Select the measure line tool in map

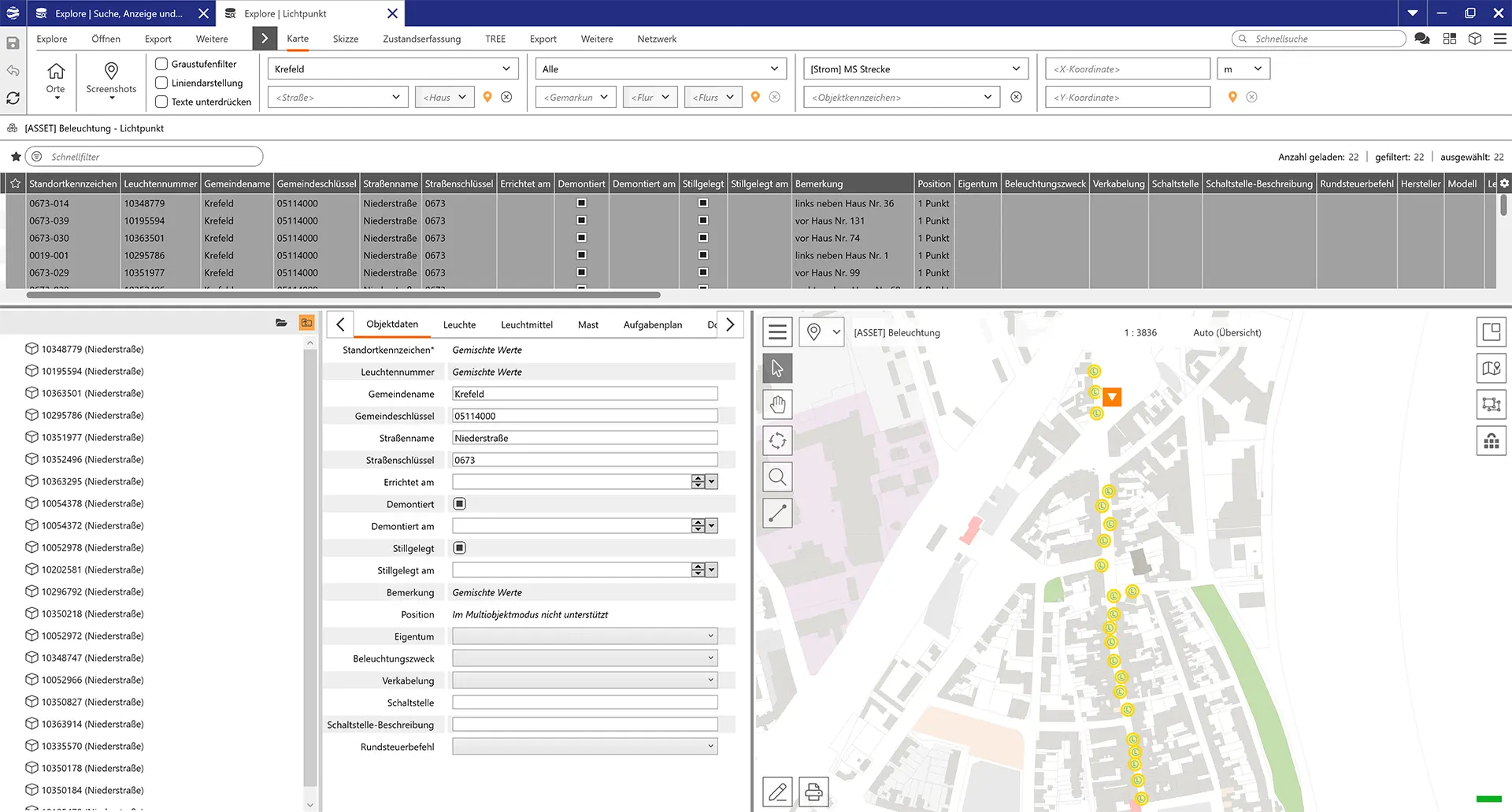(x=777, y=514)
